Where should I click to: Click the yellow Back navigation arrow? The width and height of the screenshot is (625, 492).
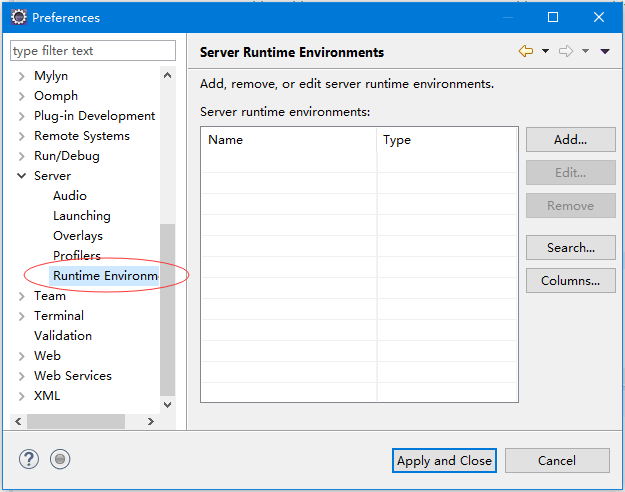[526, 51]
